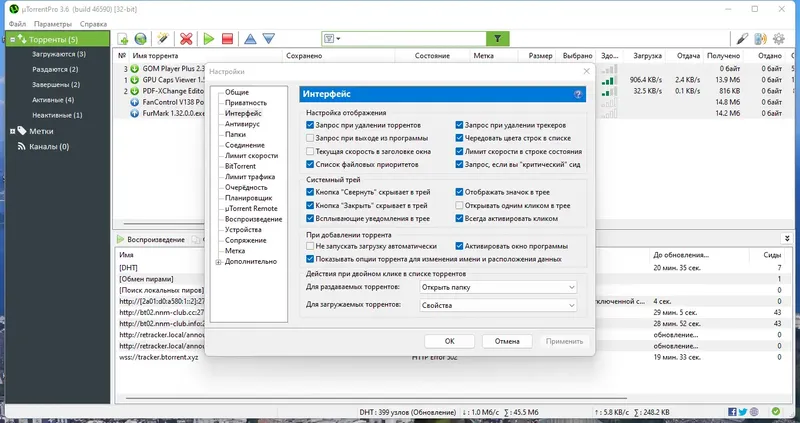
Task: Open the Файл menu
Action: click(17, 24)
